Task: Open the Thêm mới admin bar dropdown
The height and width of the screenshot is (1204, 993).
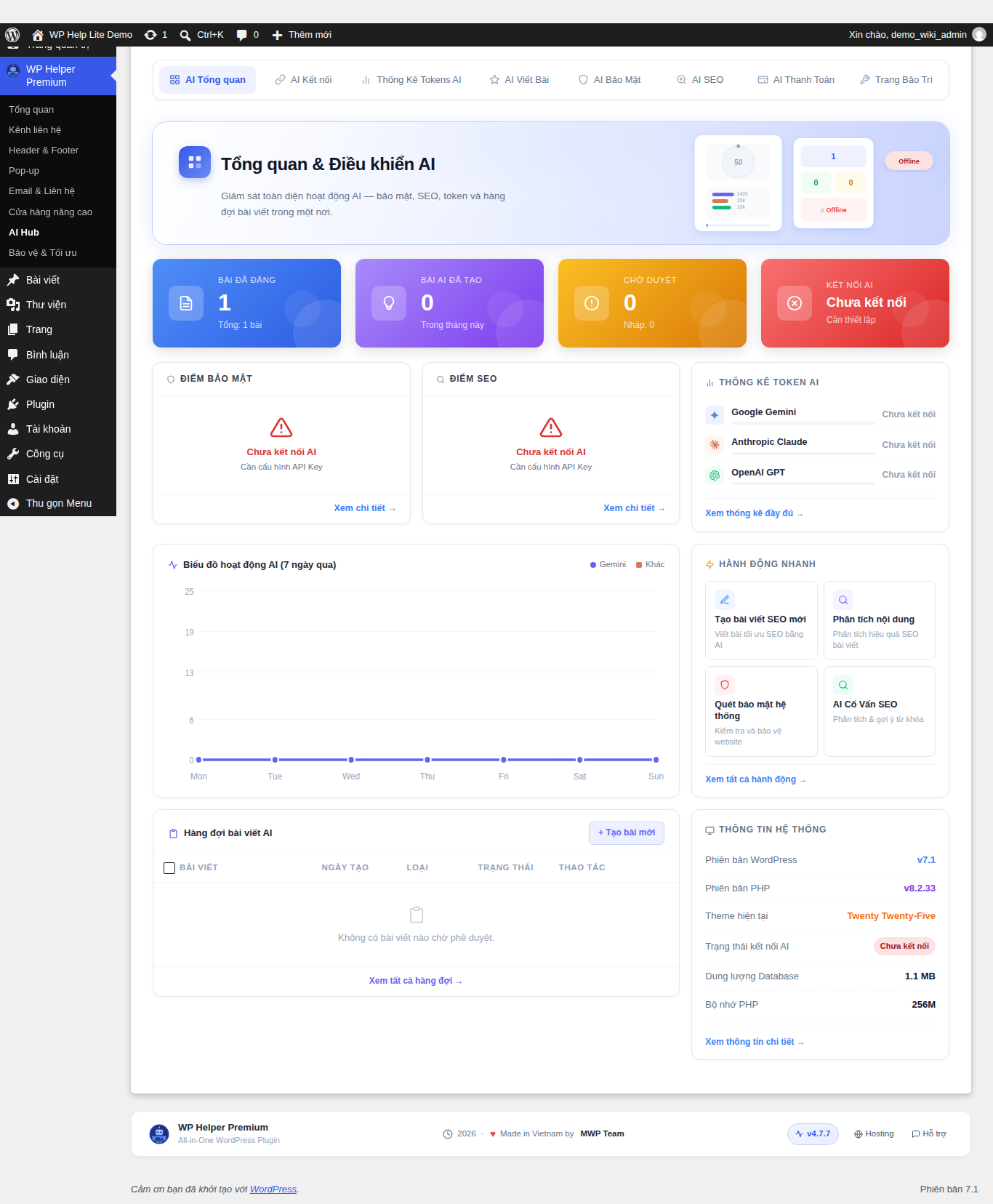Action: pyautogui.click(x=302, y=35)
